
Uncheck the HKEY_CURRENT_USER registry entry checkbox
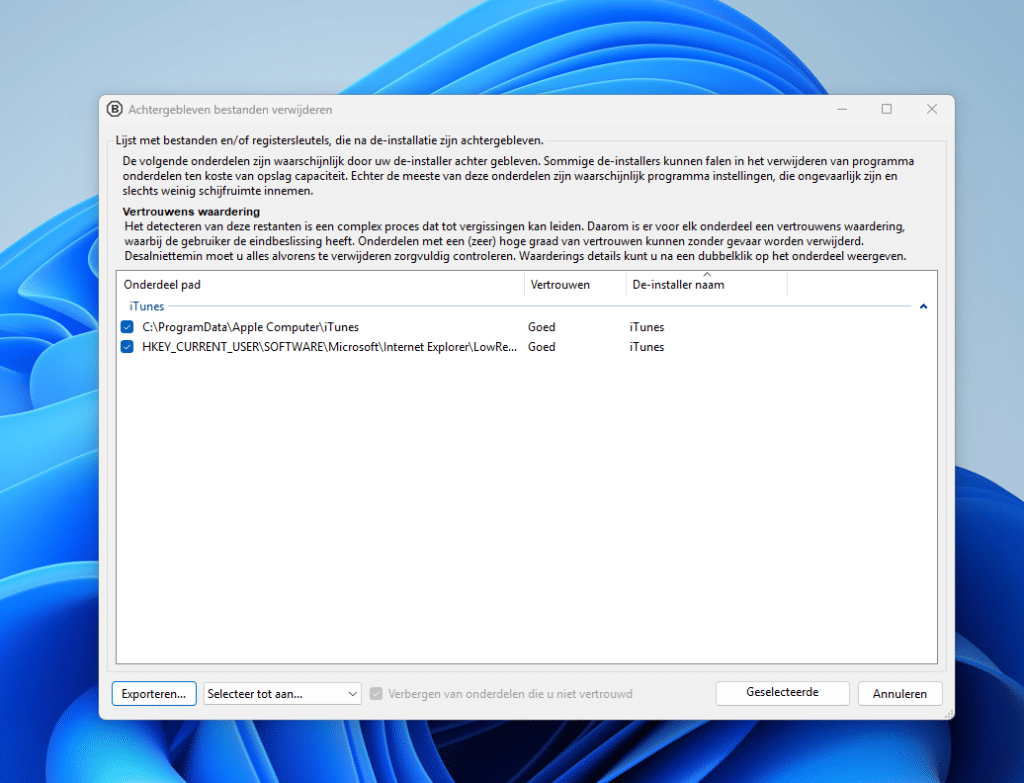(x=127, y=347)
